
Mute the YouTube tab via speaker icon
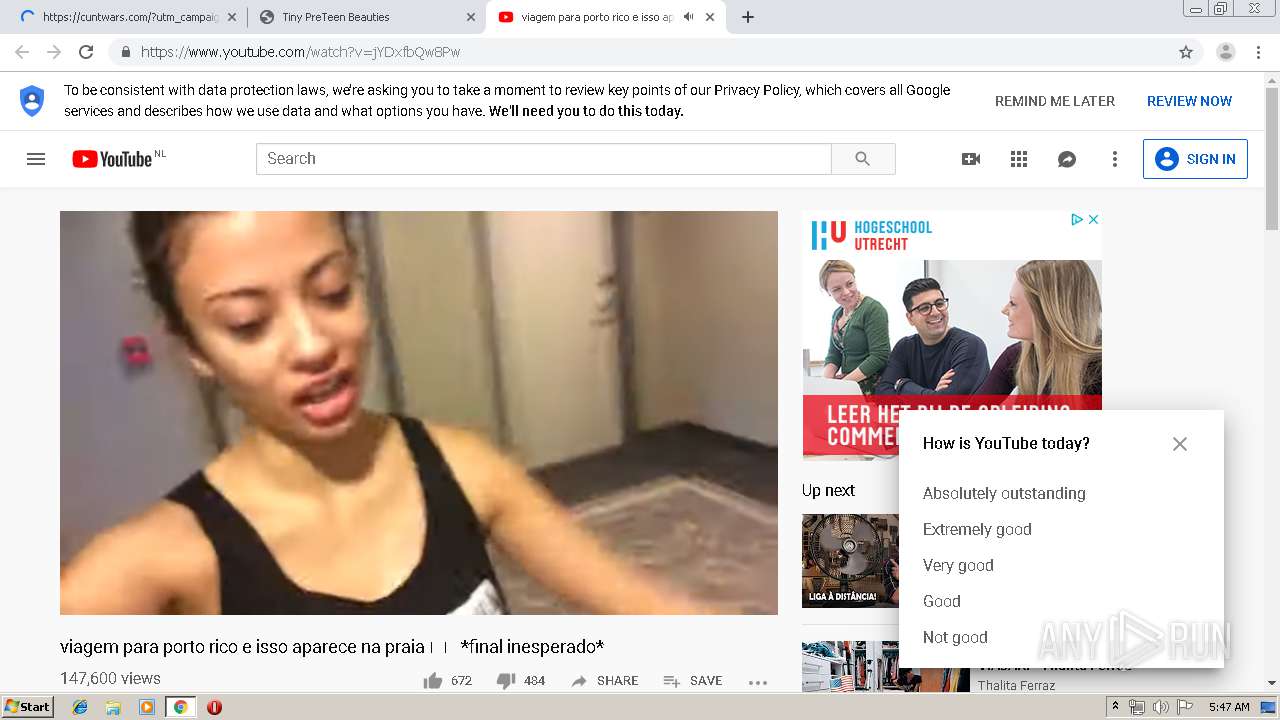point(688,17)
